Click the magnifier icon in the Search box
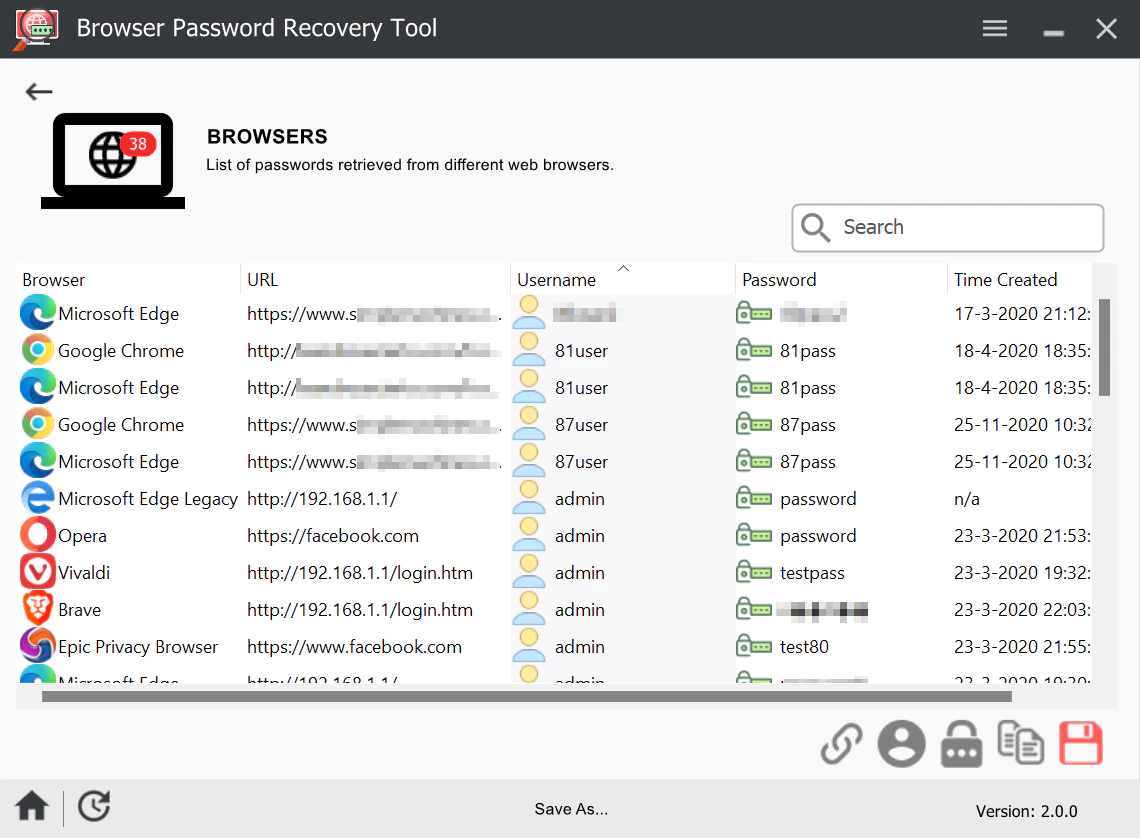 click(815, 227)
